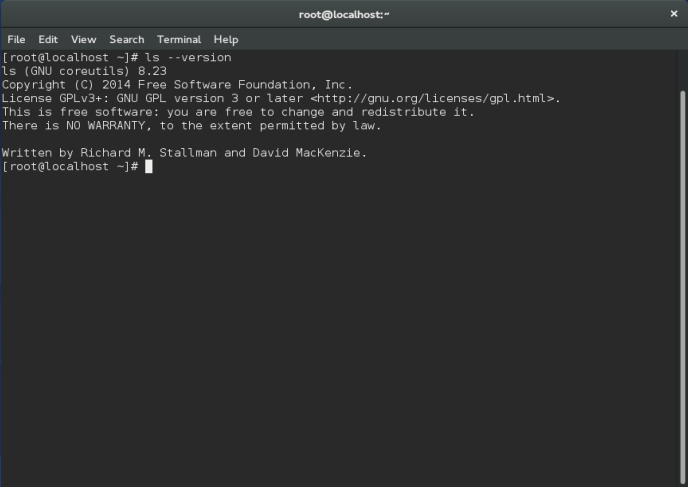Screen dimensions: 688x487
Task: Click the last '[root@localhost ~]#' prompt
Action: [70, 167]
